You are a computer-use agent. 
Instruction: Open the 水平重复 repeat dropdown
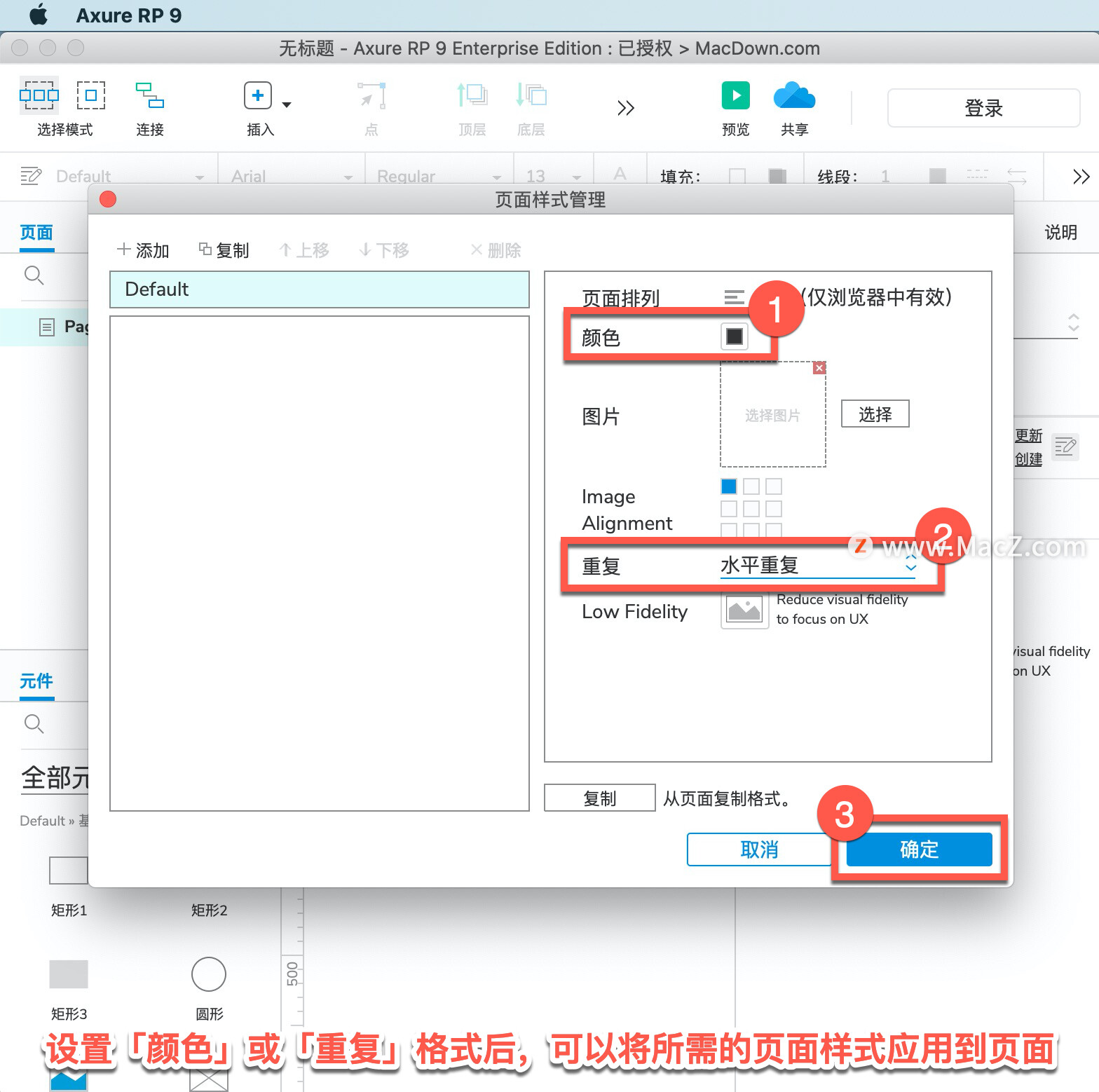pyautogui.click(x=818, y=565)
